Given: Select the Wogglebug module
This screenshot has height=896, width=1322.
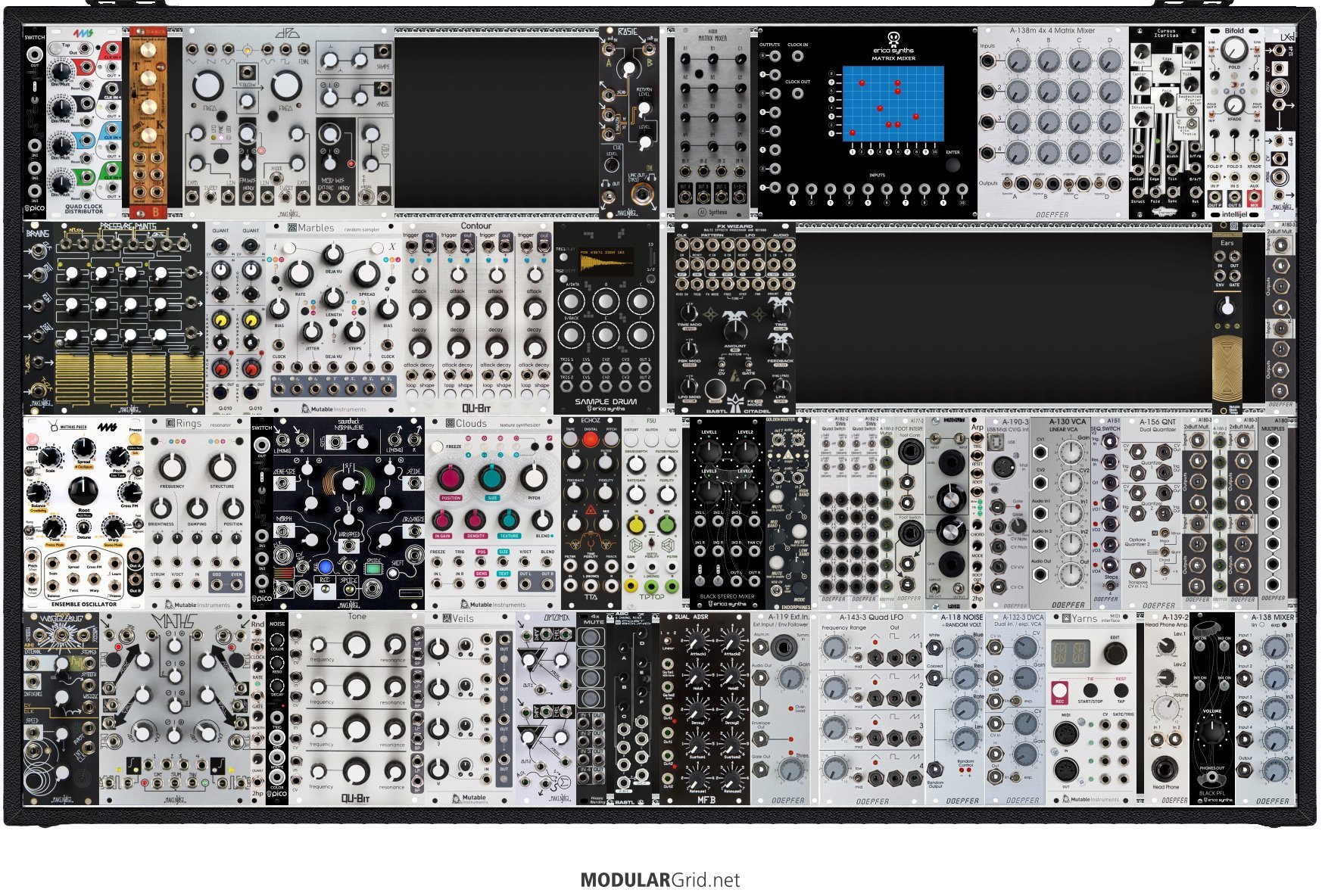Looking at the screenshot, I should click(x=61, y=708).
